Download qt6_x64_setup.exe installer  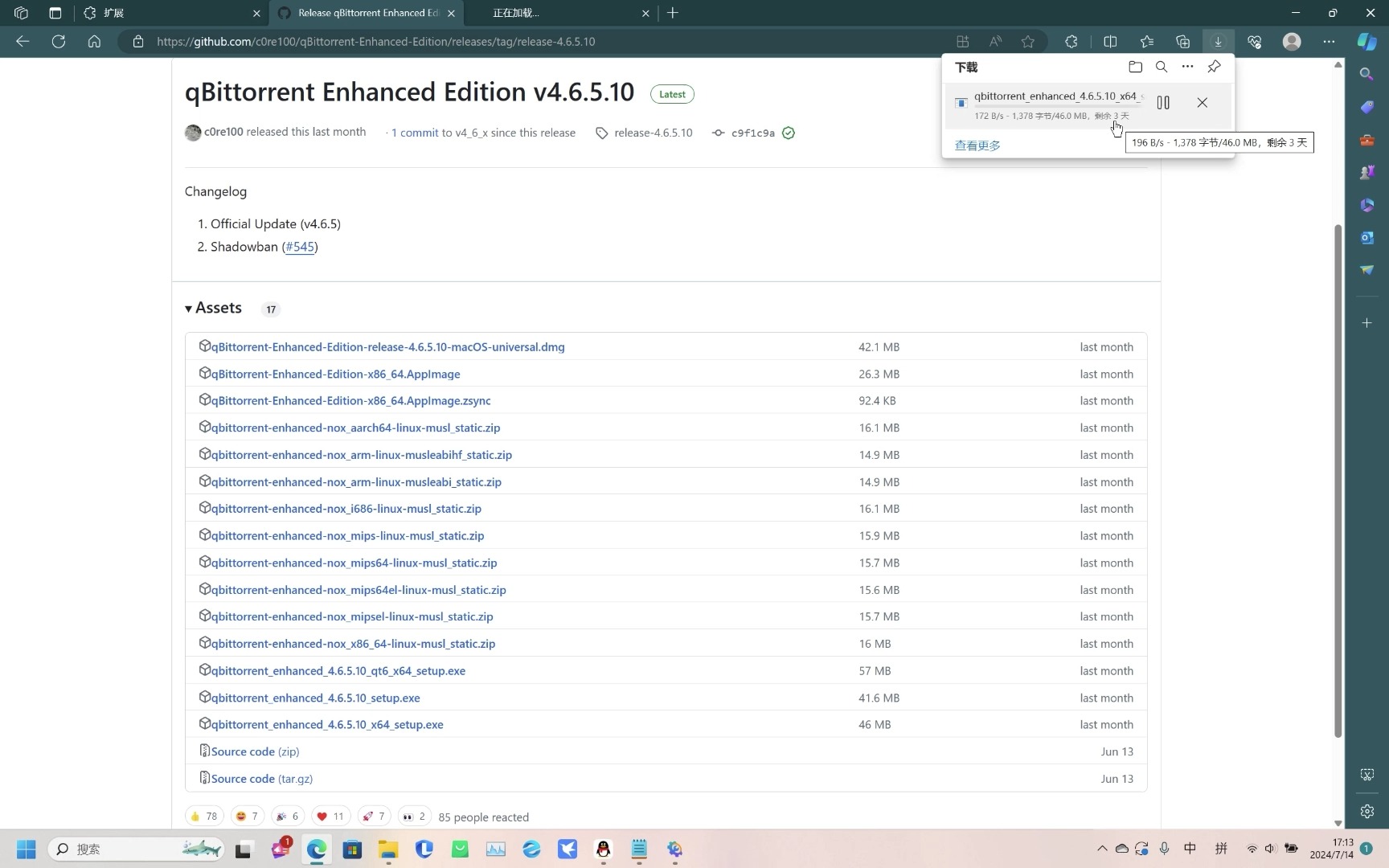tap(338, 671)
